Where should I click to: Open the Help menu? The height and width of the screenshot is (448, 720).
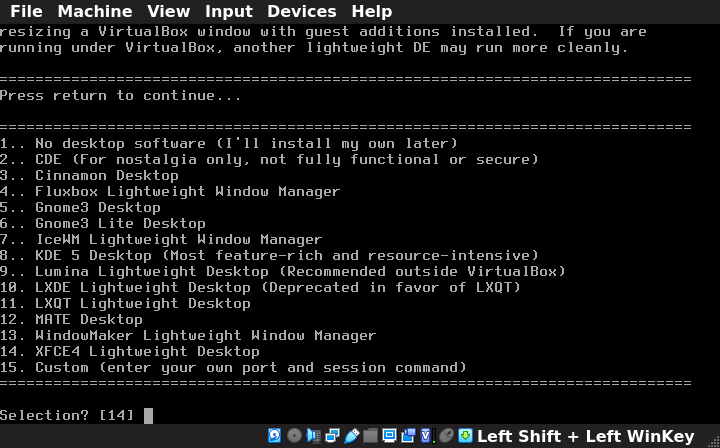click(371, 11)
